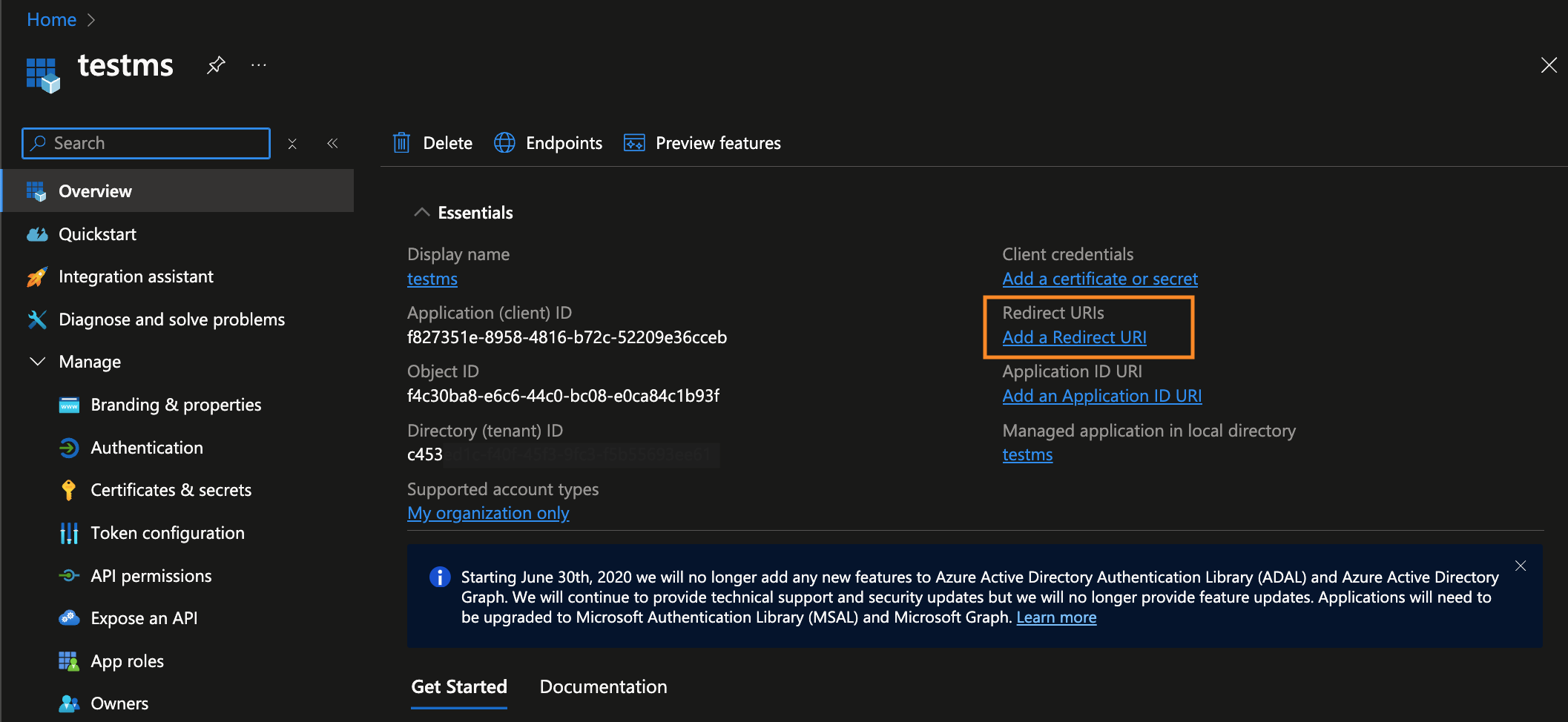The height and width of the screenshot is (722, 1568).
Task: Open the more options ellipsis menu
Action: pos(258,65)
